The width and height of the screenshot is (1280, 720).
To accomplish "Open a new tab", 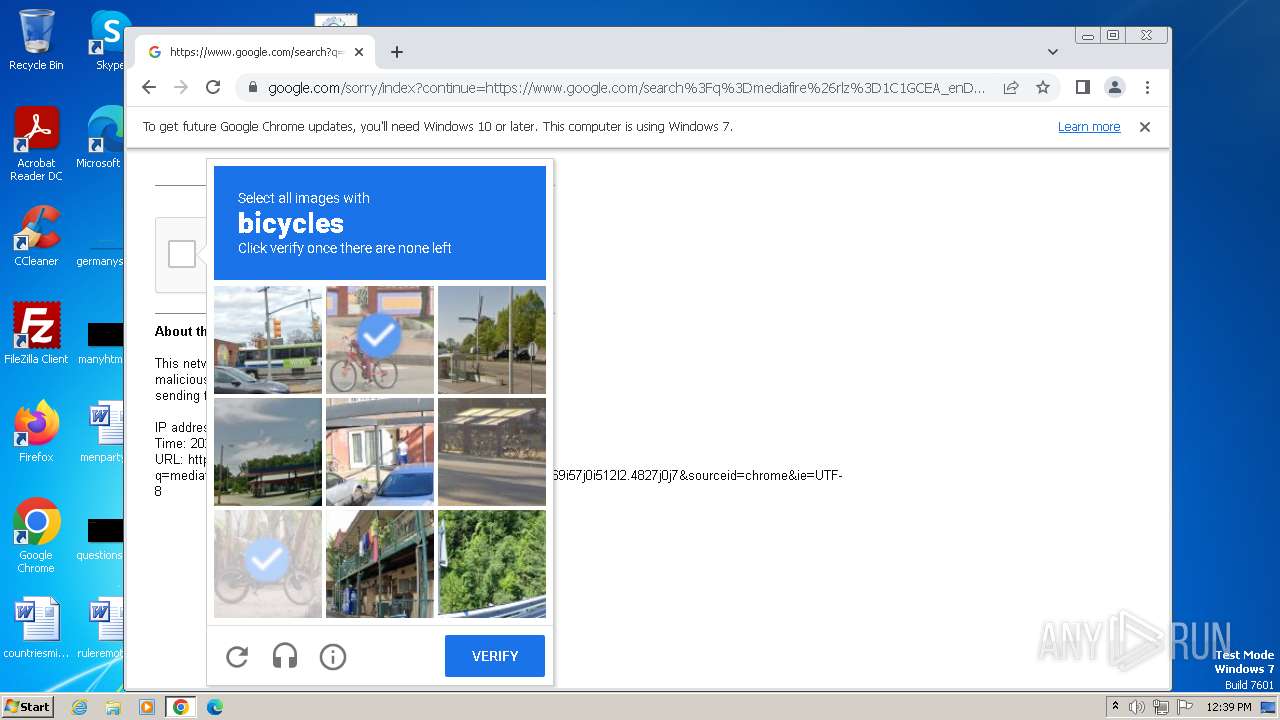I will click(x=397, y=52).
